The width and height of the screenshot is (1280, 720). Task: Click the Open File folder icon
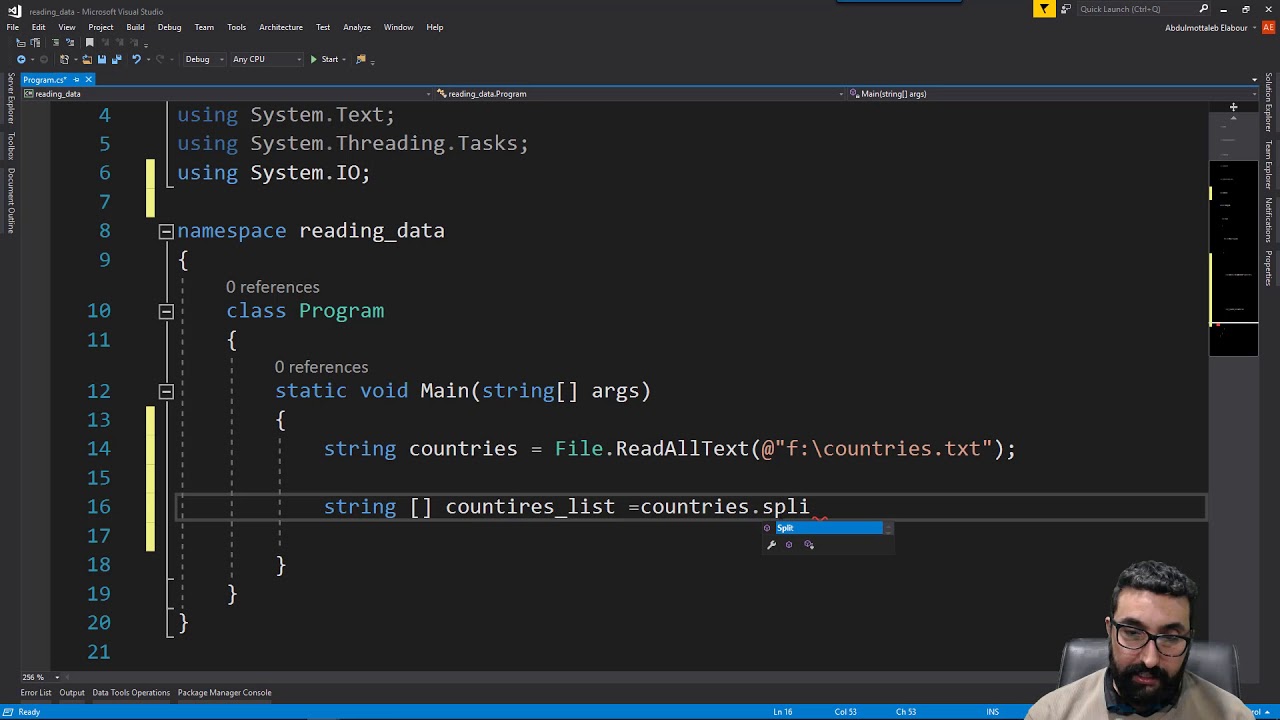(87, 59)
